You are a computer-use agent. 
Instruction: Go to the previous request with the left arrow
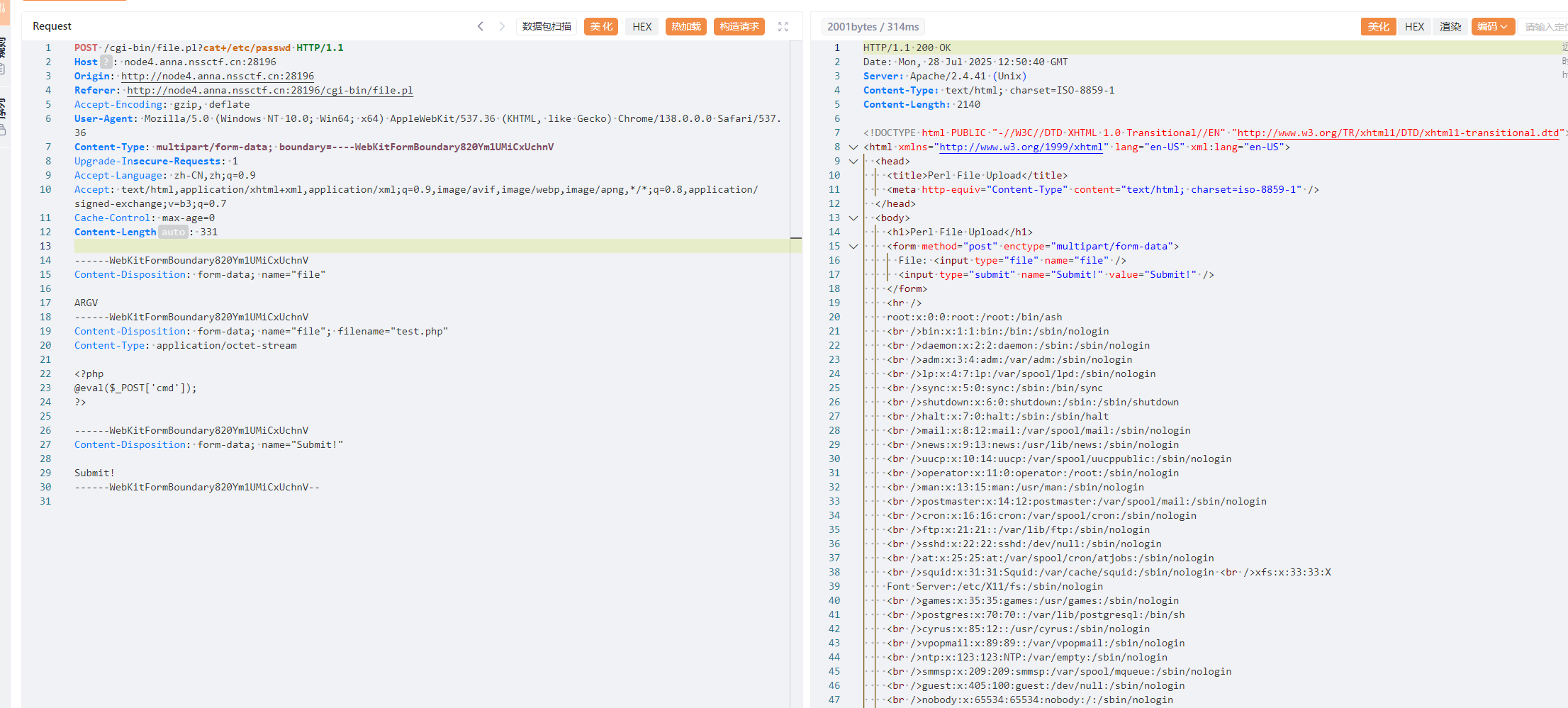click(x=480, y=26)
